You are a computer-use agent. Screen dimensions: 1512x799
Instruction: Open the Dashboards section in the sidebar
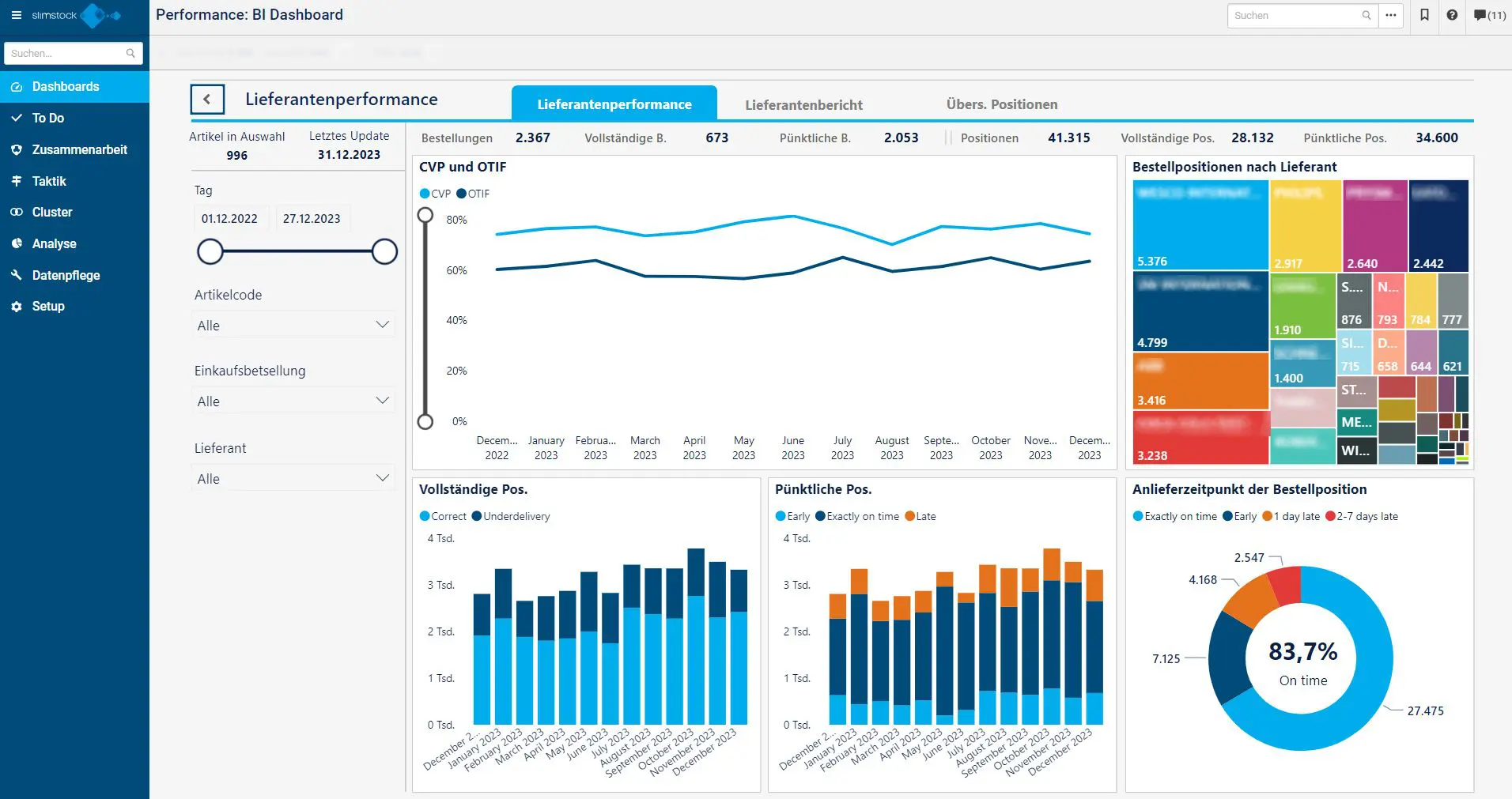pos(65,86)
